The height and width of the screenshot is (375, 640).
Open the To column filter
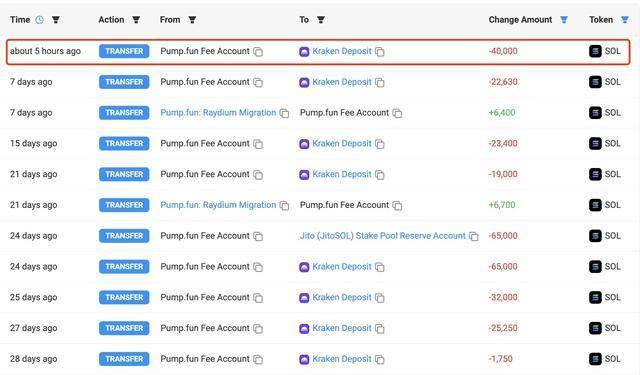point(321,20)
